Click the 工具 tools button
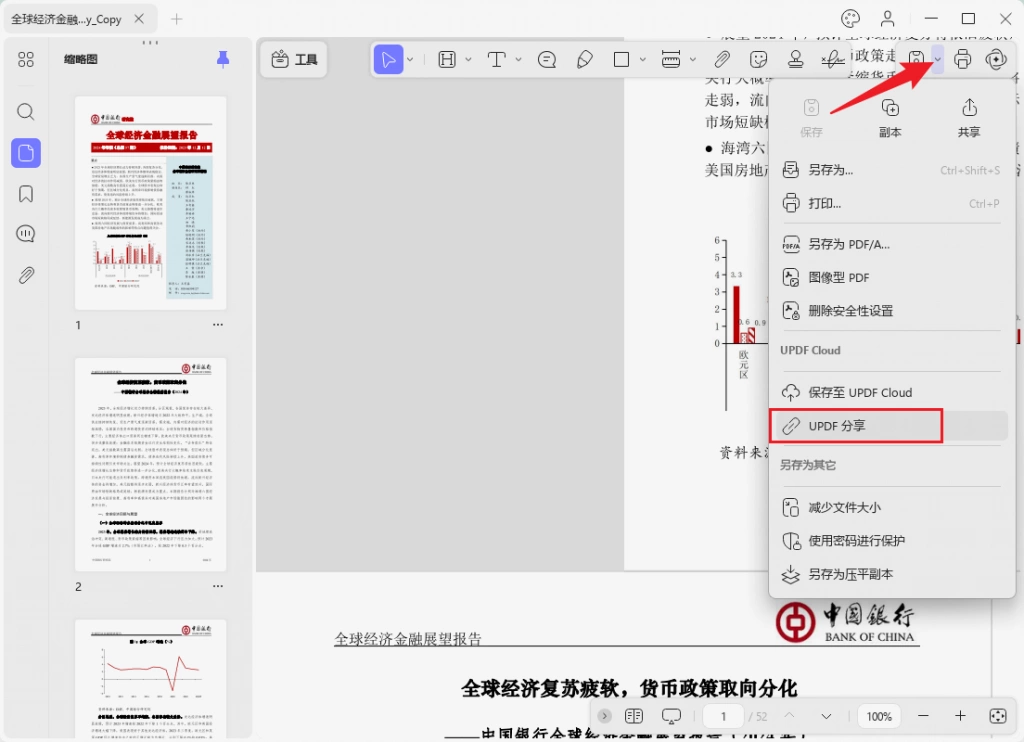 [x=294, y=59]
